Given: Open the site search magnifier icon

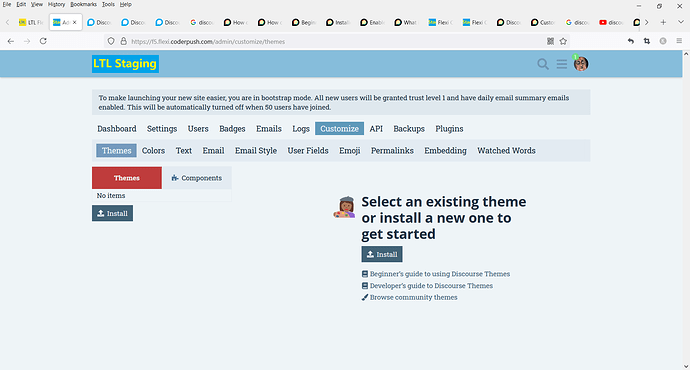Looking at the screenshot, I should (543, 64).
